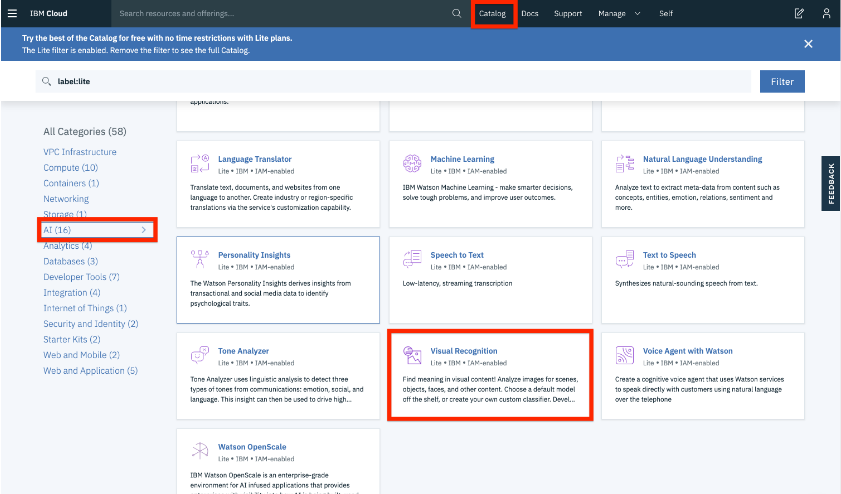Click the Watson OpenScale service icon

(200, 451)
